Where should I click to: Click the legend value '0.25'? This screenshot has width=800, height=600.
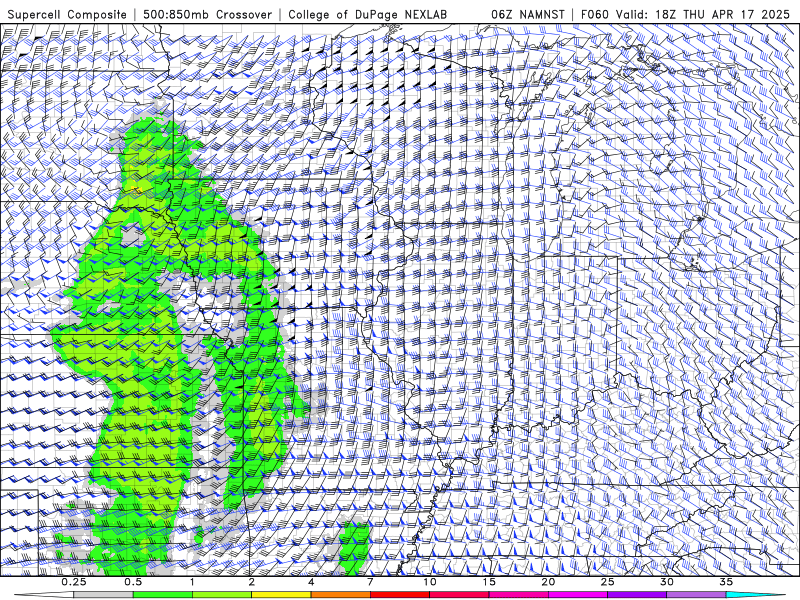(x=74, y=582)
